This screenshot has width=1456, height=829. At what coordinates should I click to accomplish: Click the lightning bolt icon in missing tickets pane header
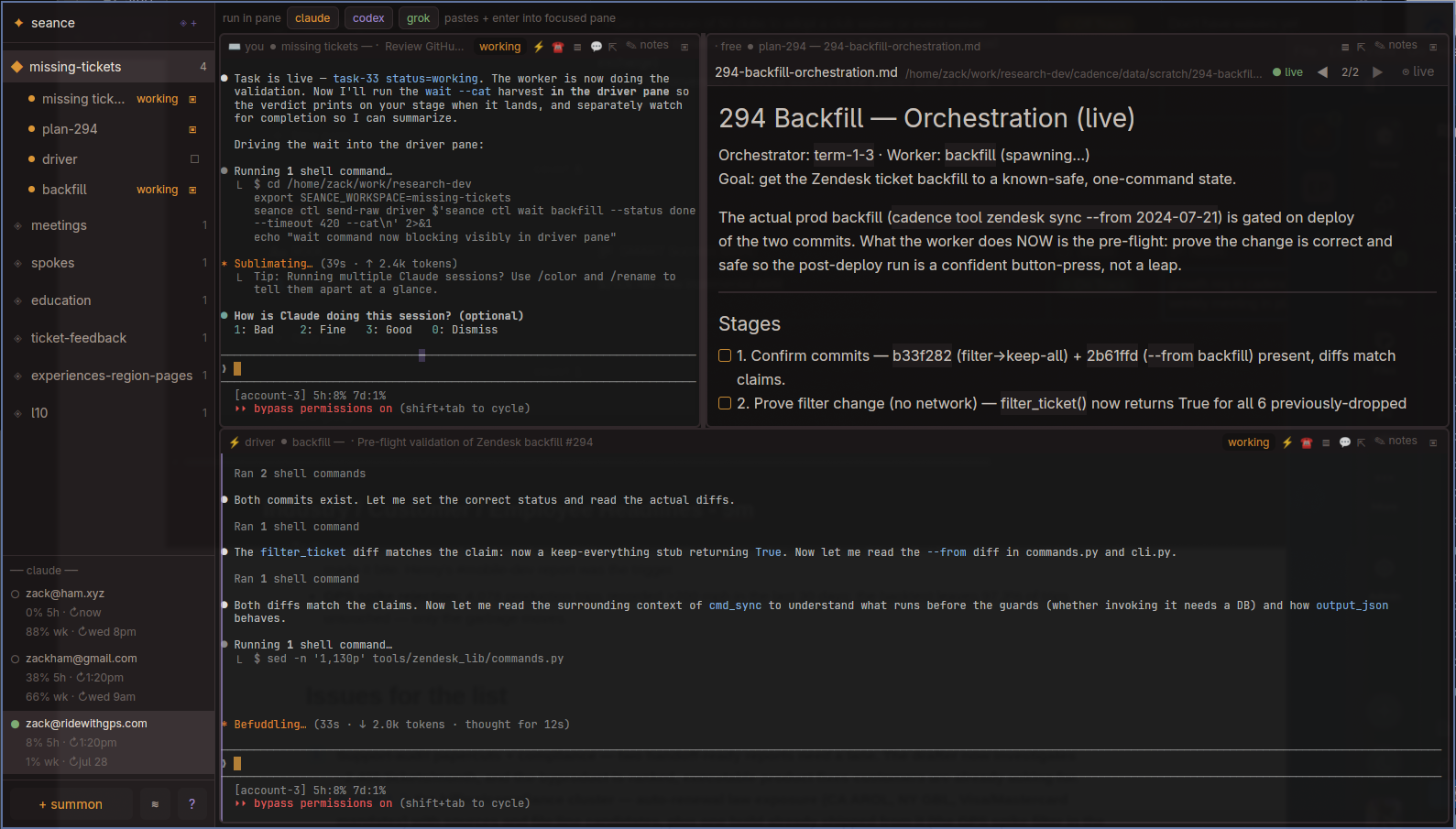(x=539, y=47)
